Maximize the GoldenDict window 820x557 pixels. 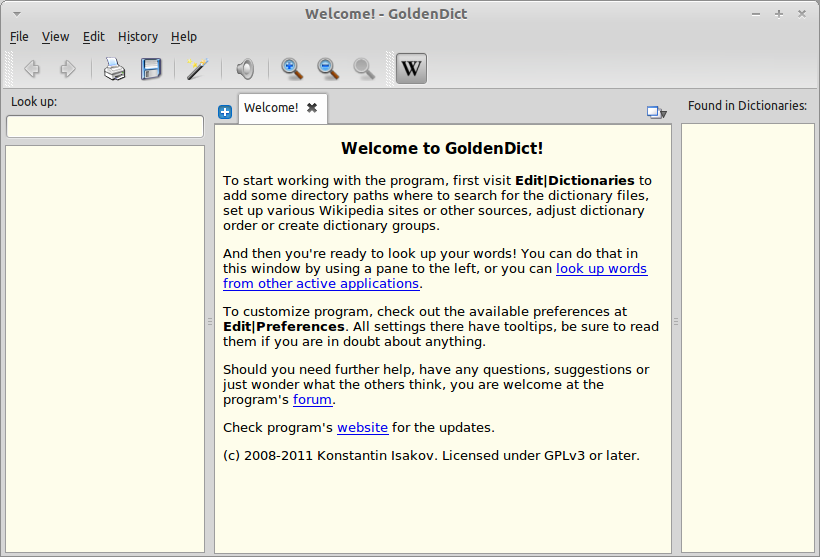(779, 14)
